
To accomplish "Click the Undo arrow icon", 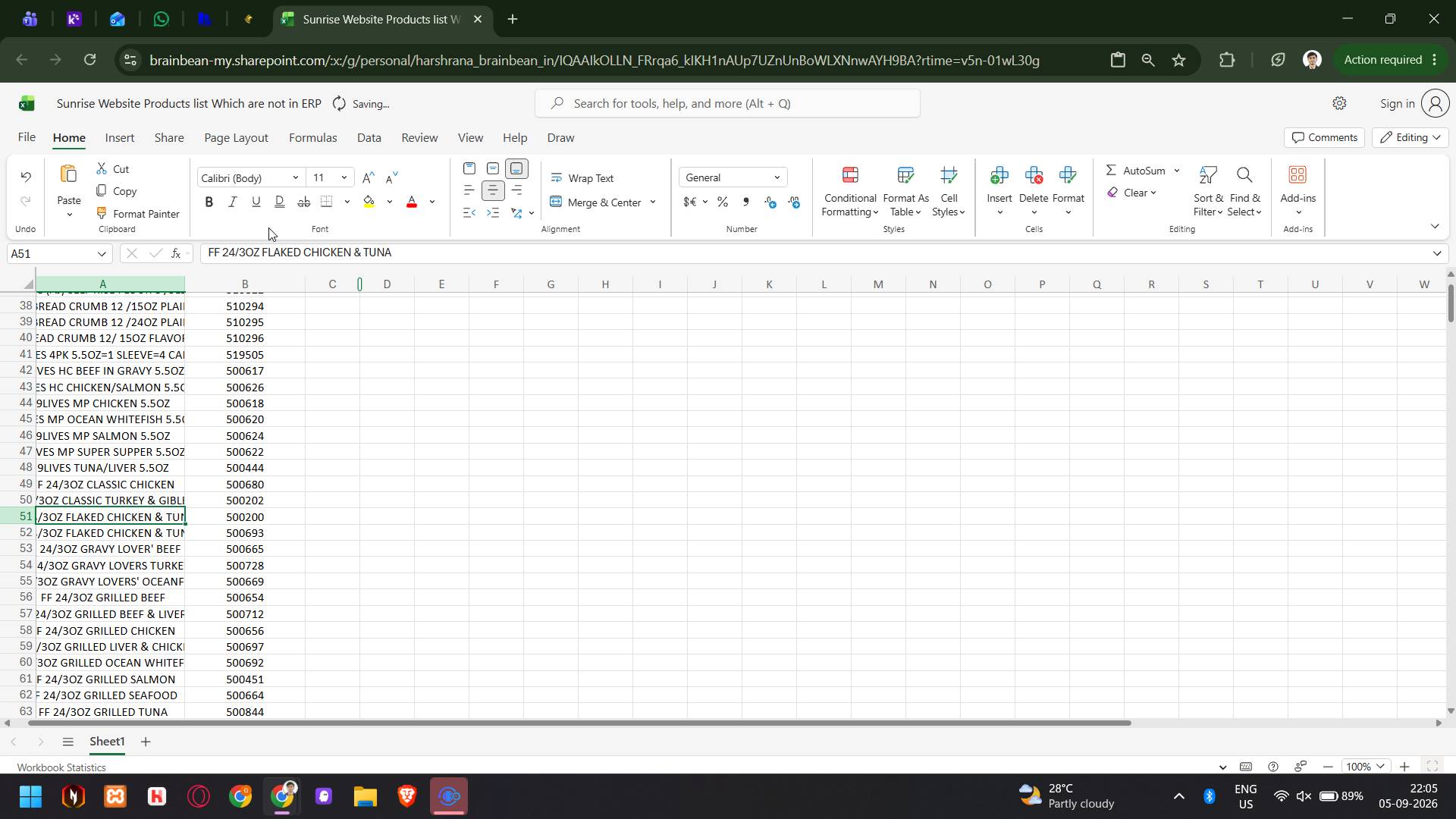I will [26, 177].
